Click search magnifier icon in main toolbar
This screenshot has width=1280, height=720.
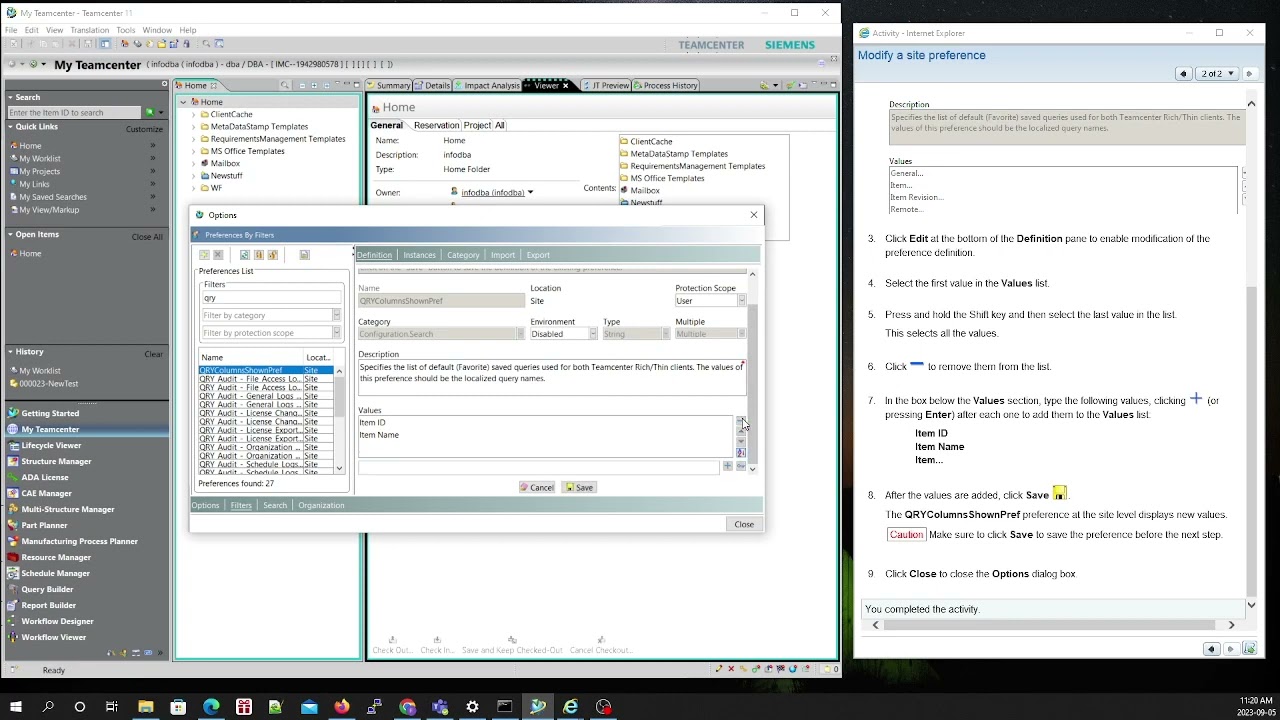click(206, 44)
